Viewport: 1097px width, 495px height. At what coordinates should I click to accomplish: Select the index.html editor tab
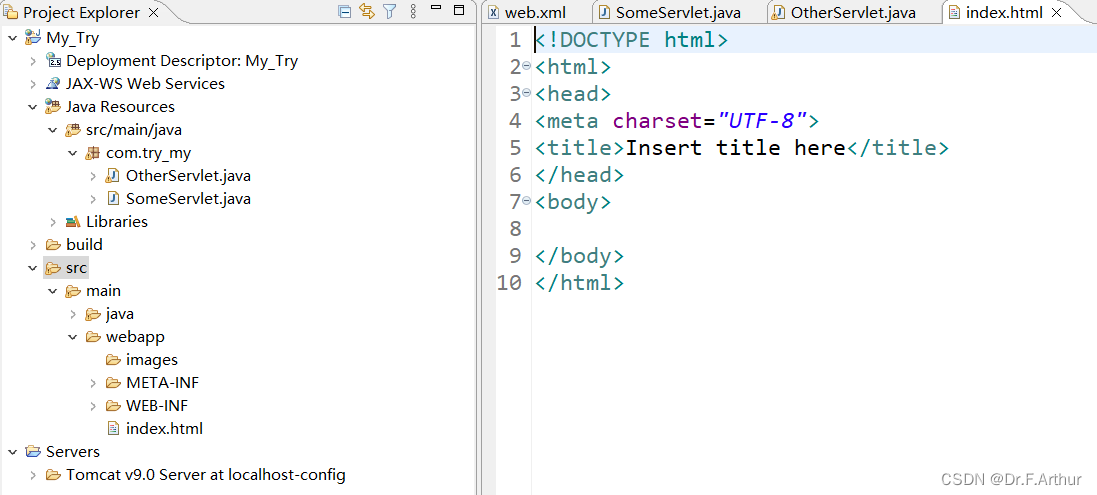click(1005, 13)
